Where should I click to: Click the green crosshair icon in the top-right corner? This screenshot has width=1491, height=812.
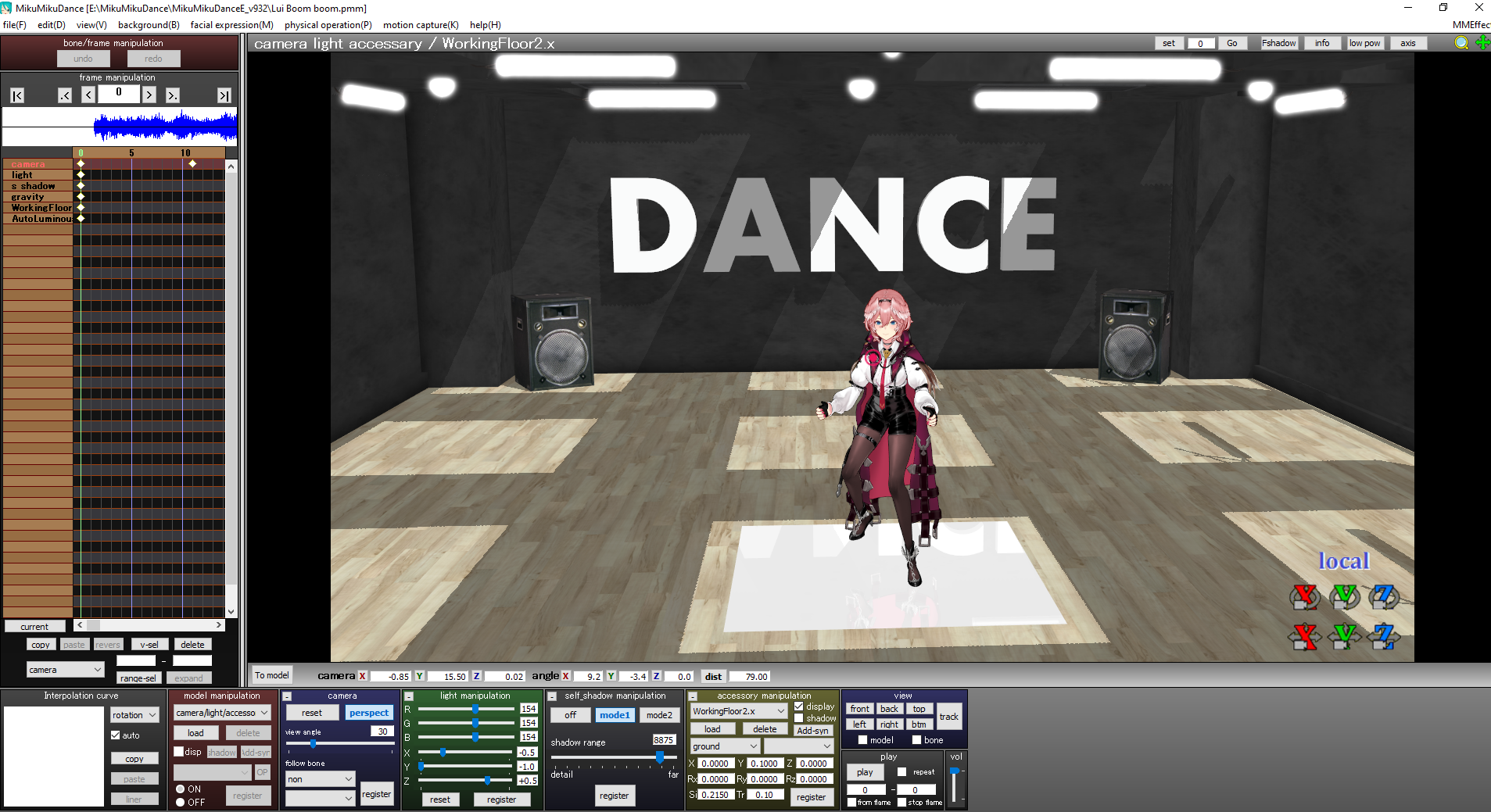1482,43
